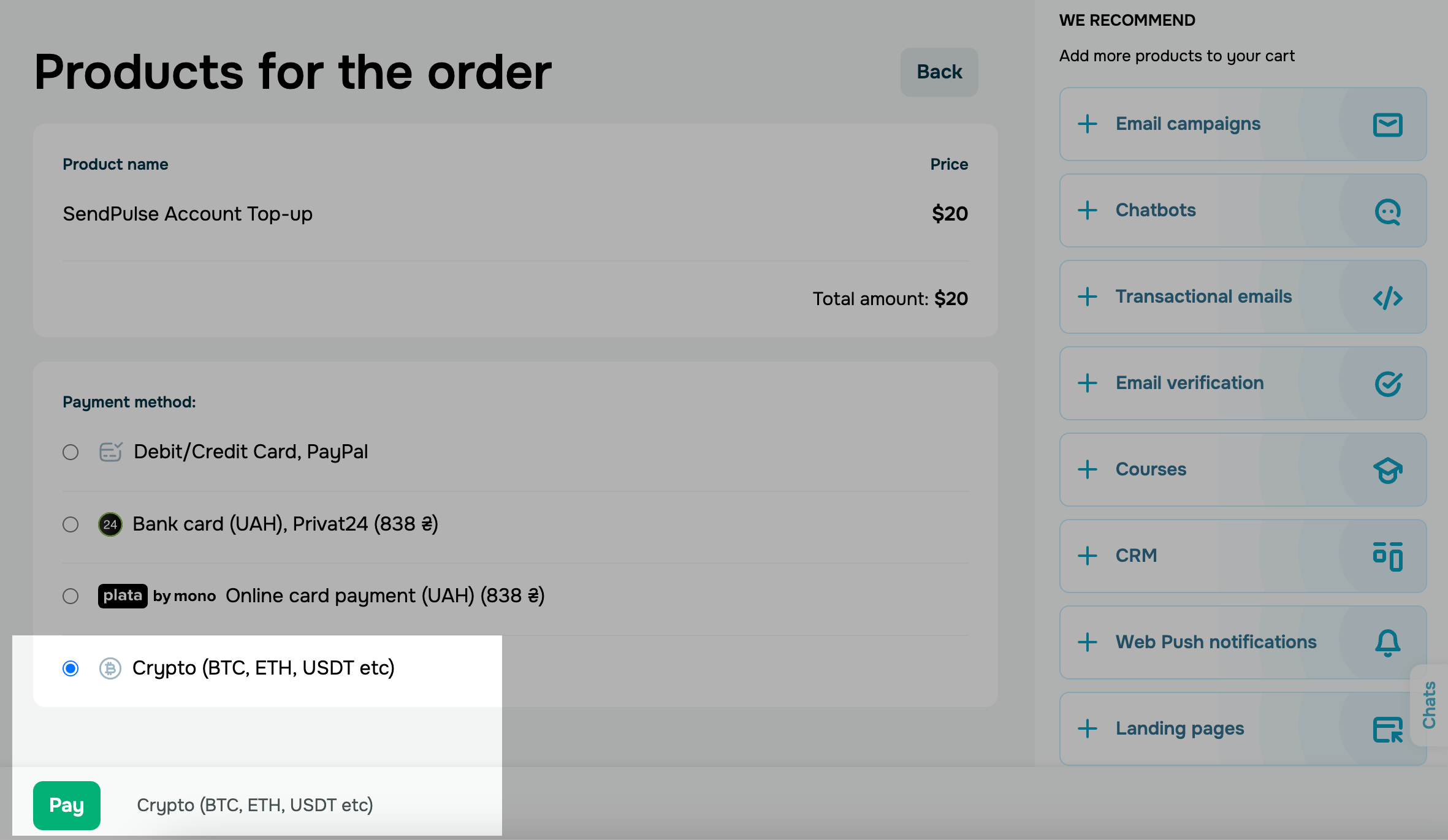Select the Crypto payment radio button
This screenshot has height=840, width=1448.
coord(70,668)
